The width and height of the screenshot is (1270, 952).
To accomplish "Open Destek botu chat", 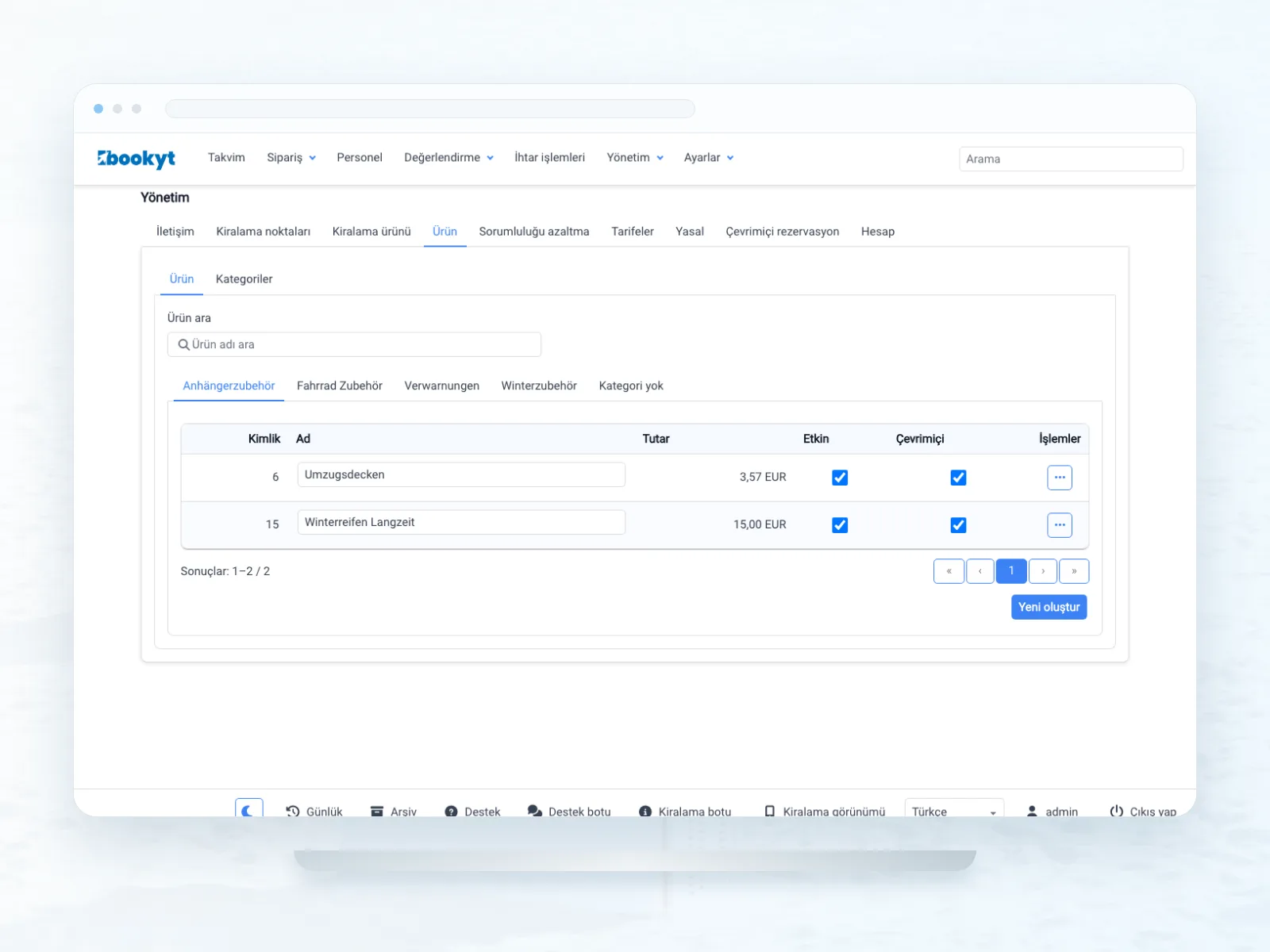I will (x=569, y=811).
